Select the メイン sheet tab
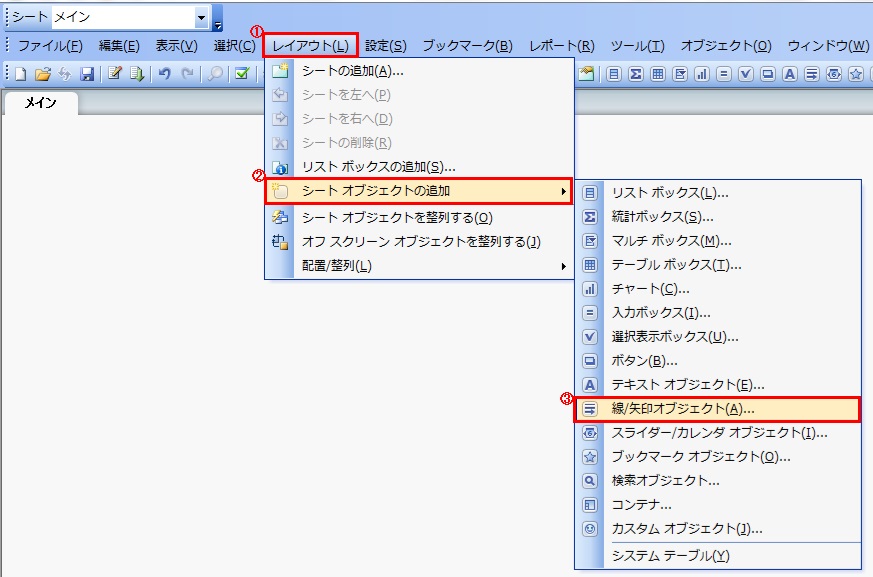 tap(41, 102)
